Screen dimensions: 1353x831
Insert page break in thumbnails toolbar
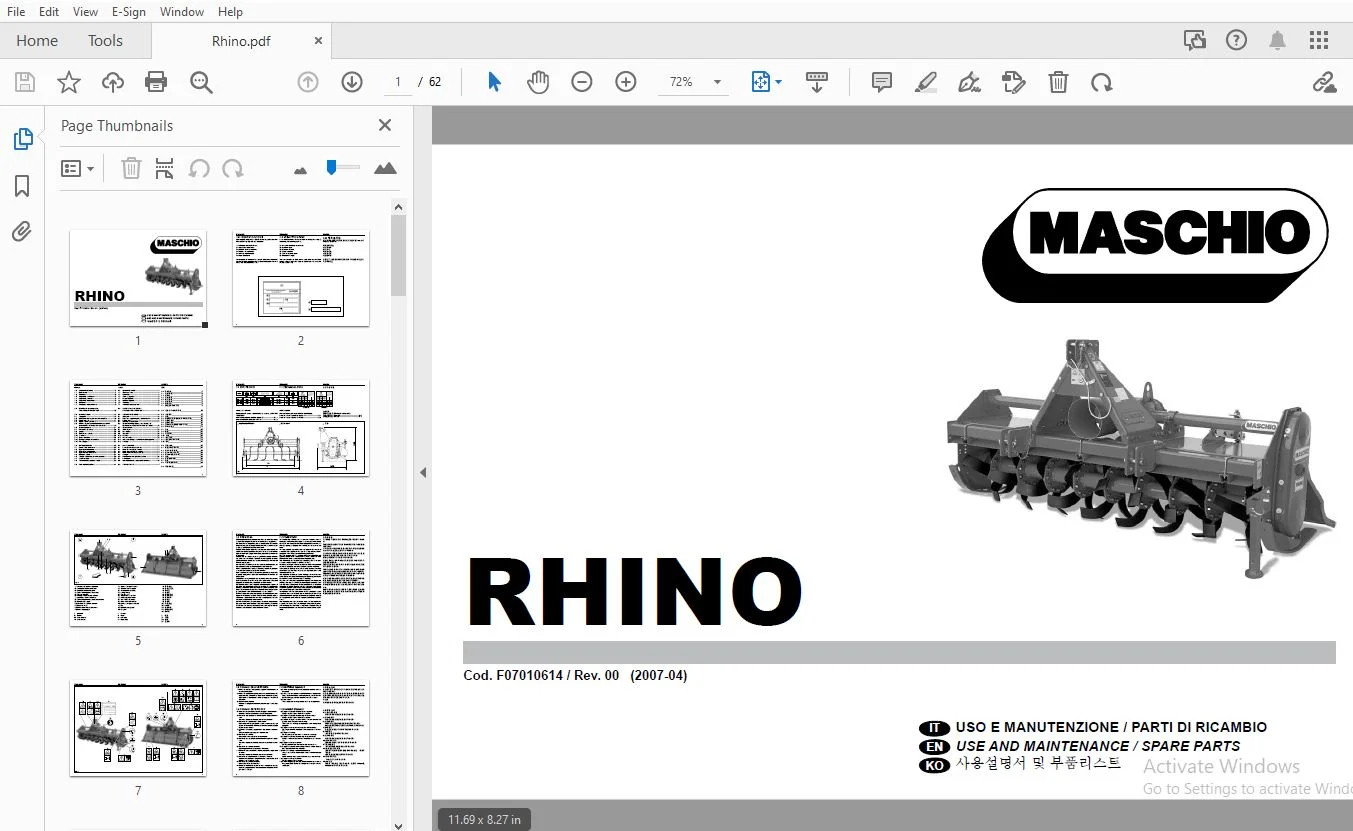tap(165, 169)
